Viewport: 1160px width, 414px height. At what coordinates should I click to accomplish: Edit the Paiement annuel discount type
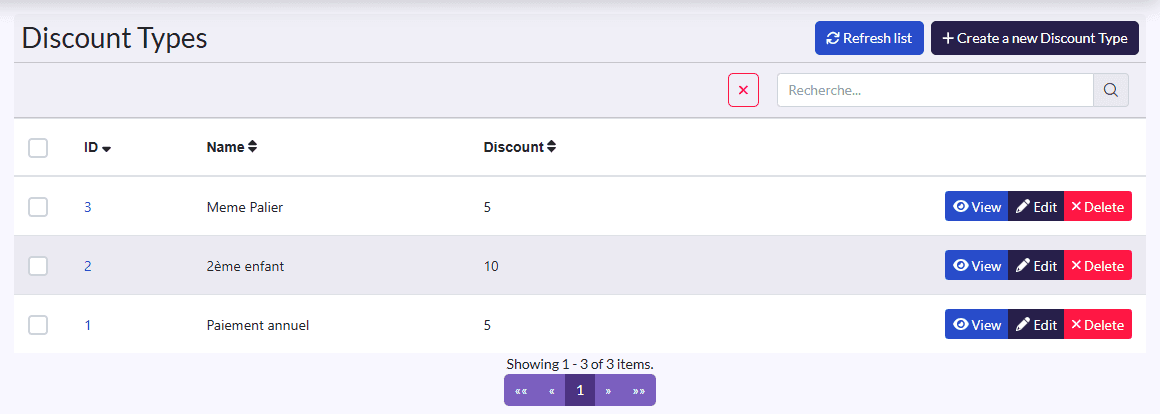tap(1036, 325)
